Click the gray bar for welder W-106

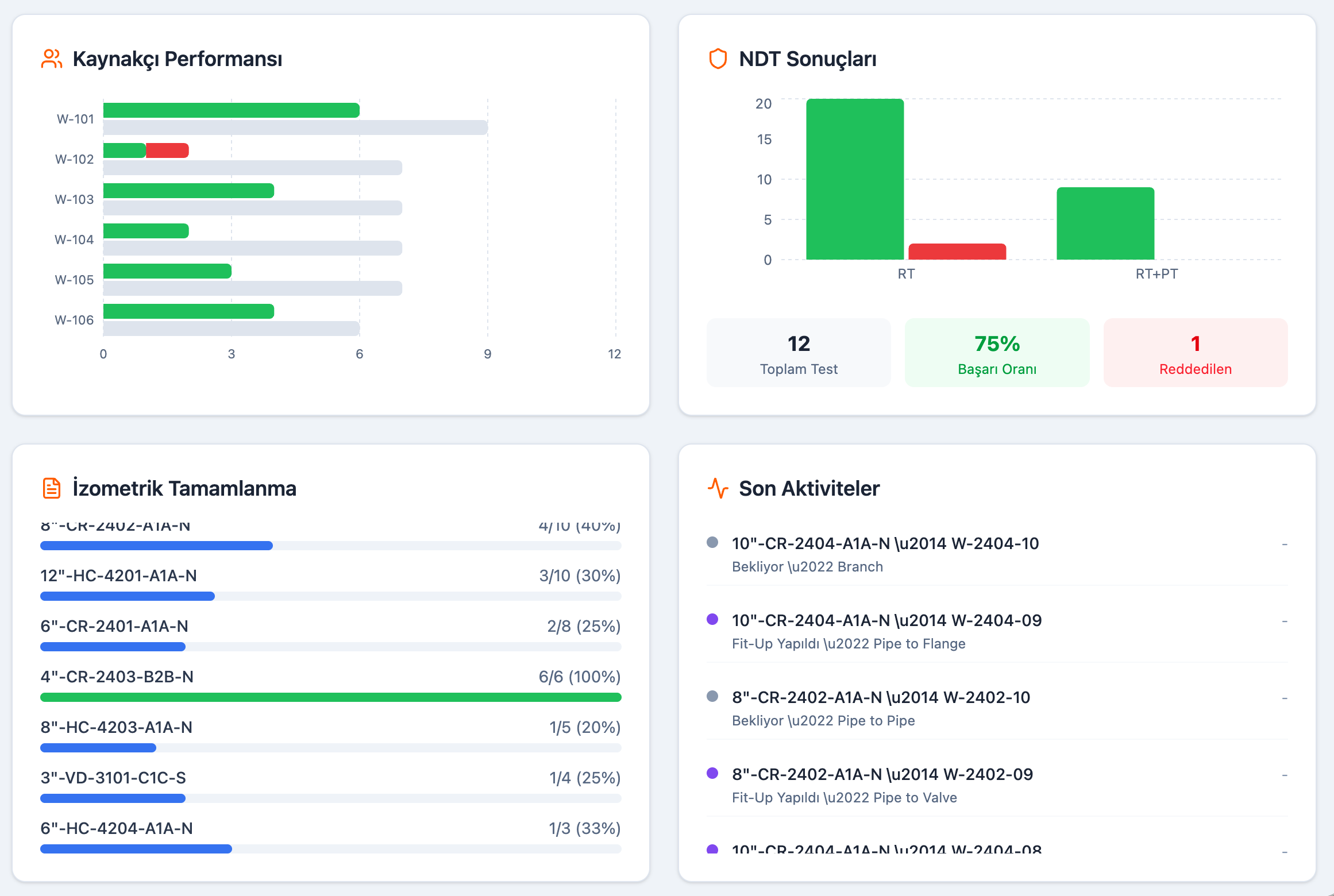click(232, 329)
